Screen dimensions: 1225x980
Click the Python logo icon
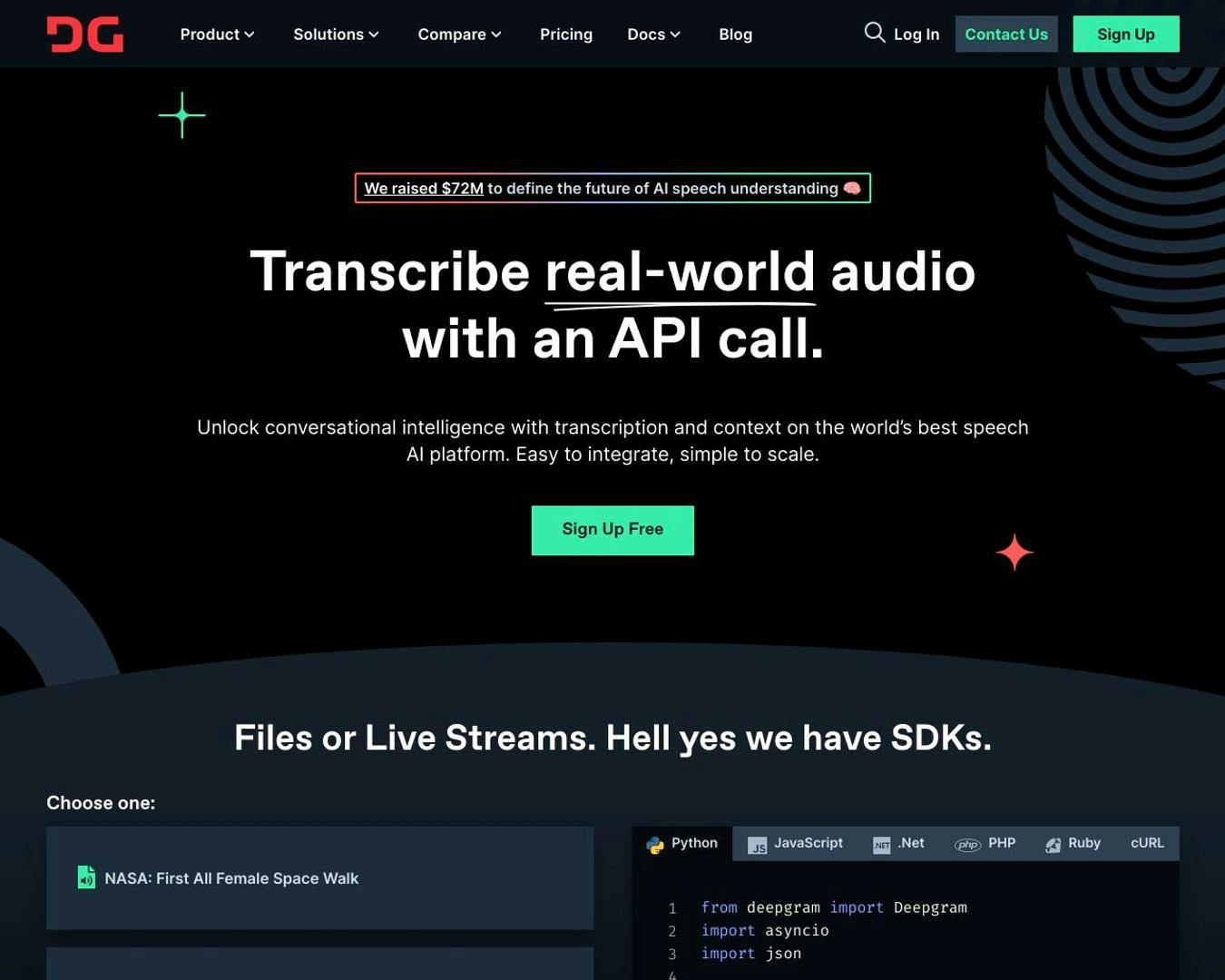click(655, 845)
